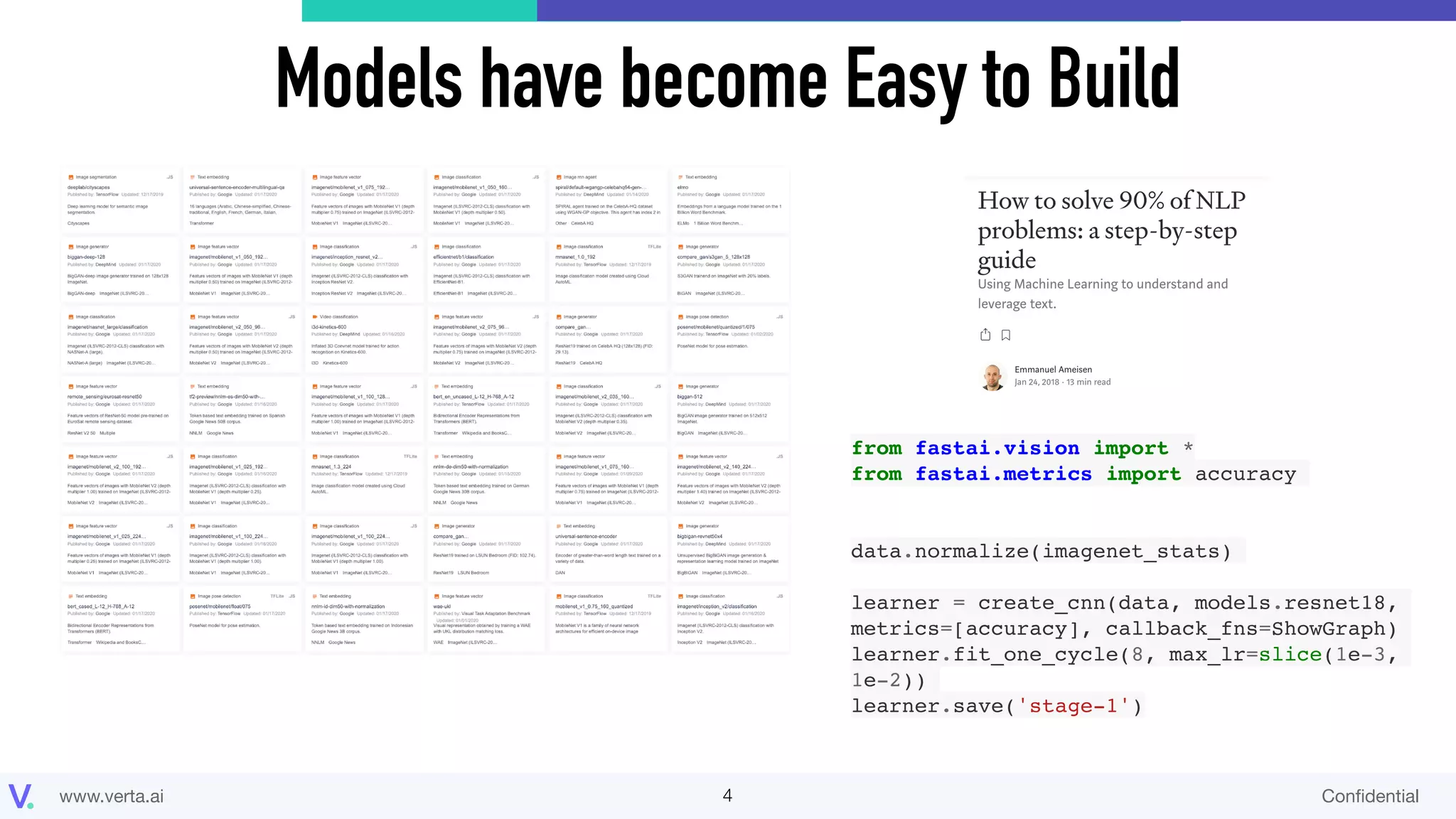Click the code line 'from fastai.metrics import accuracy'
The image size is (1456, 819).
[1074, 474]
